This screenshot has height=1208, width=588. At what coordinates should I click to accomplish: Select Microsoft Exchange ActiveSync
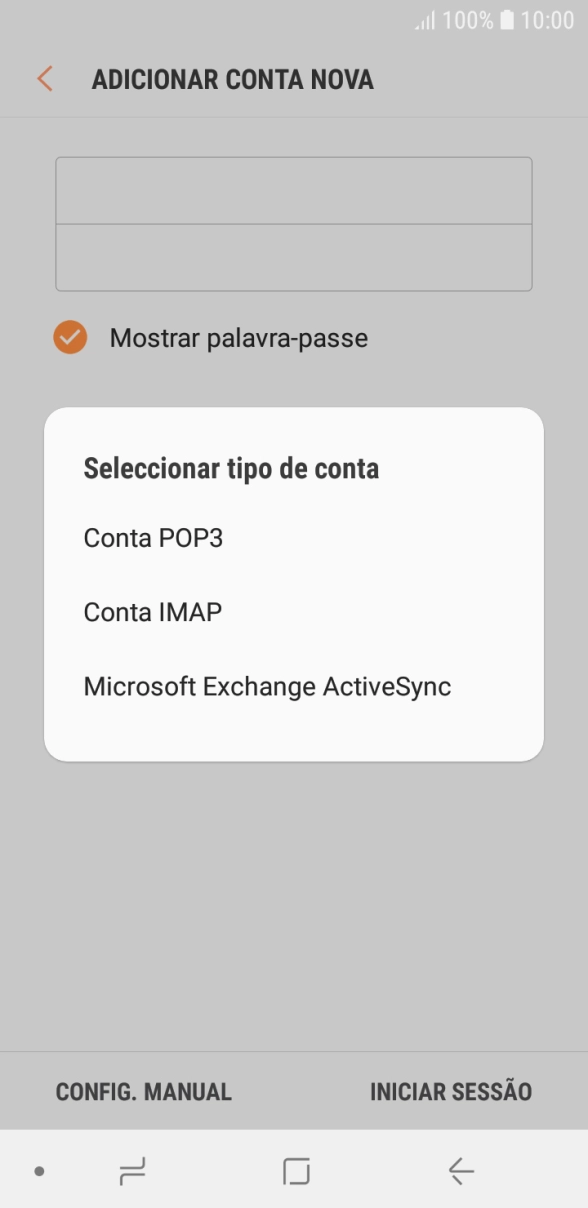pyautogui.click(x=267, y=685)
